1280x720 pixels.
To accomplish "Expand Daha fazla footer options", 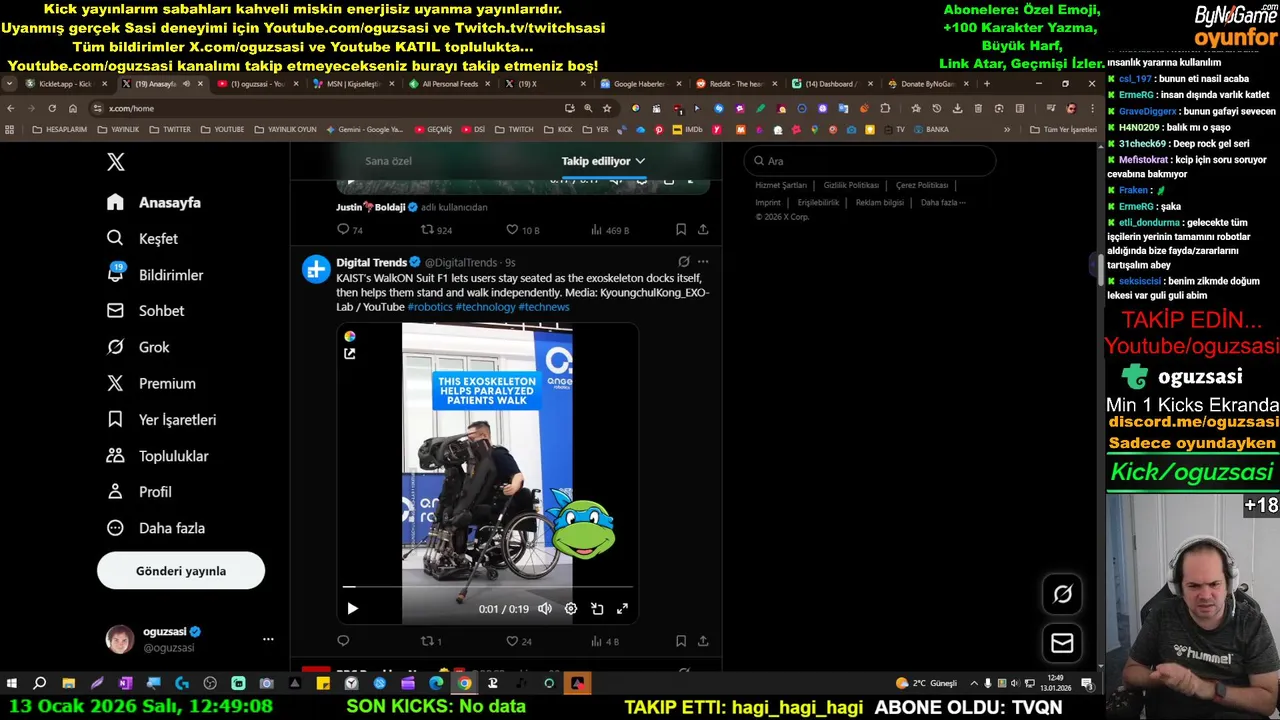I will (943, 202).
